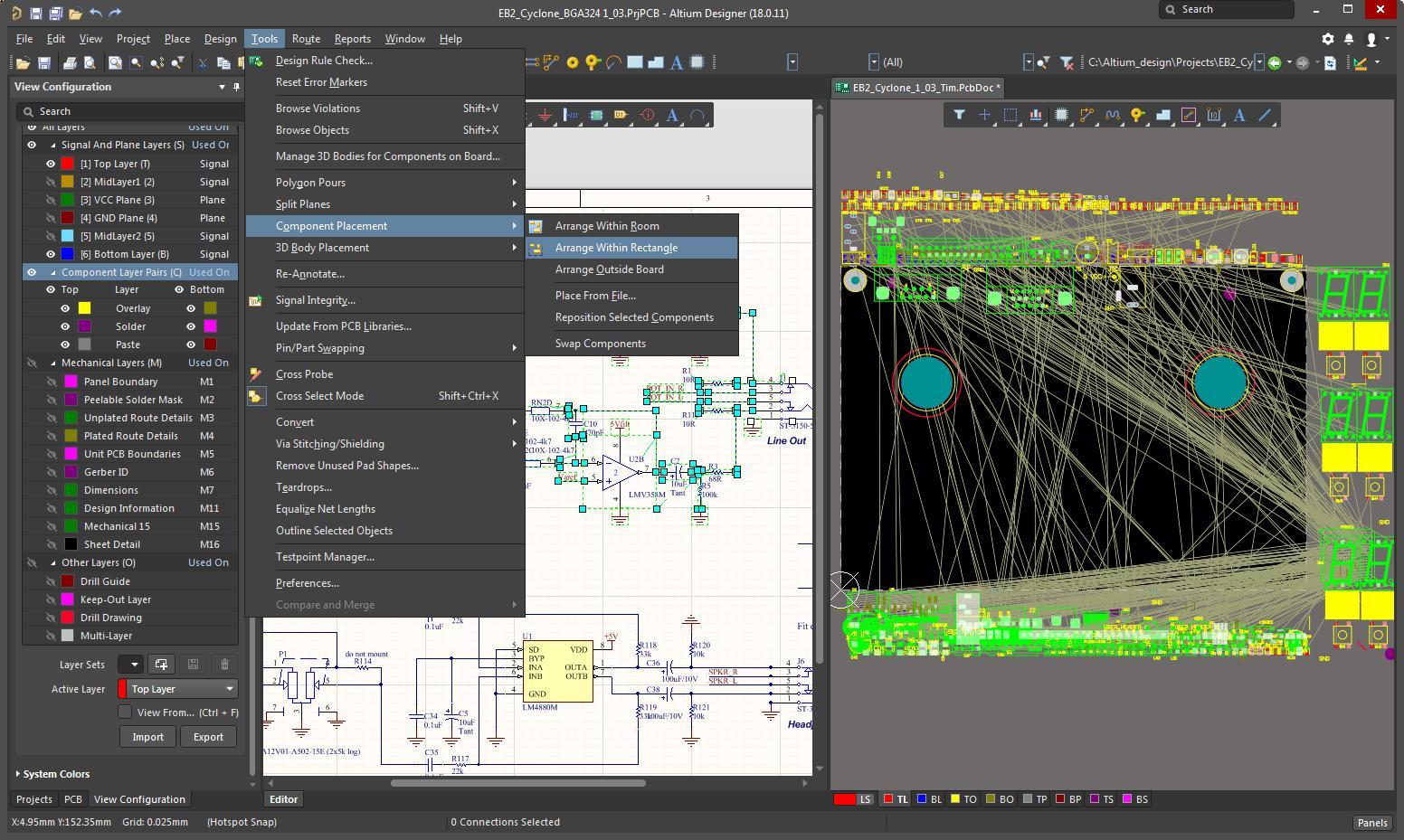Select the Align objects tool in PCB bar
Viewport: 1404px width, 840px height.
[1036, 115]
